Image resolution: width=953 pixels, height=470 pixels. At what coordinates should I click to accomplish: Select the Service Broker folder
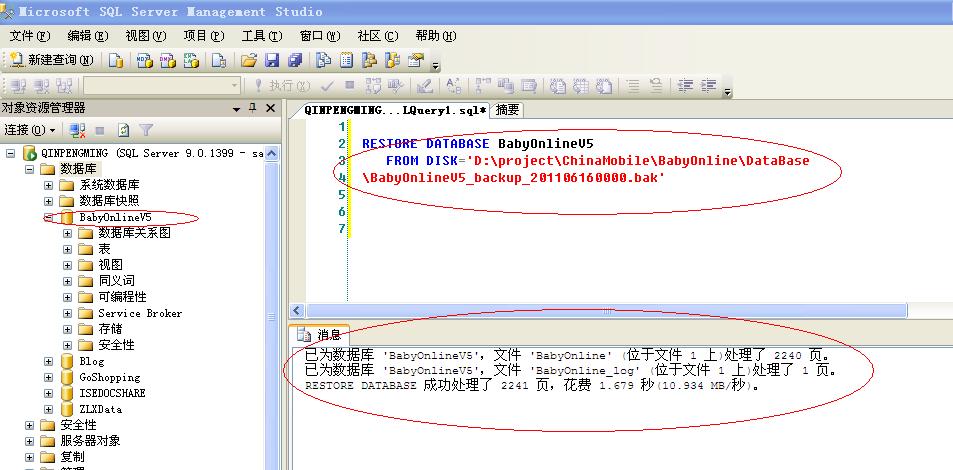point(140,313)
